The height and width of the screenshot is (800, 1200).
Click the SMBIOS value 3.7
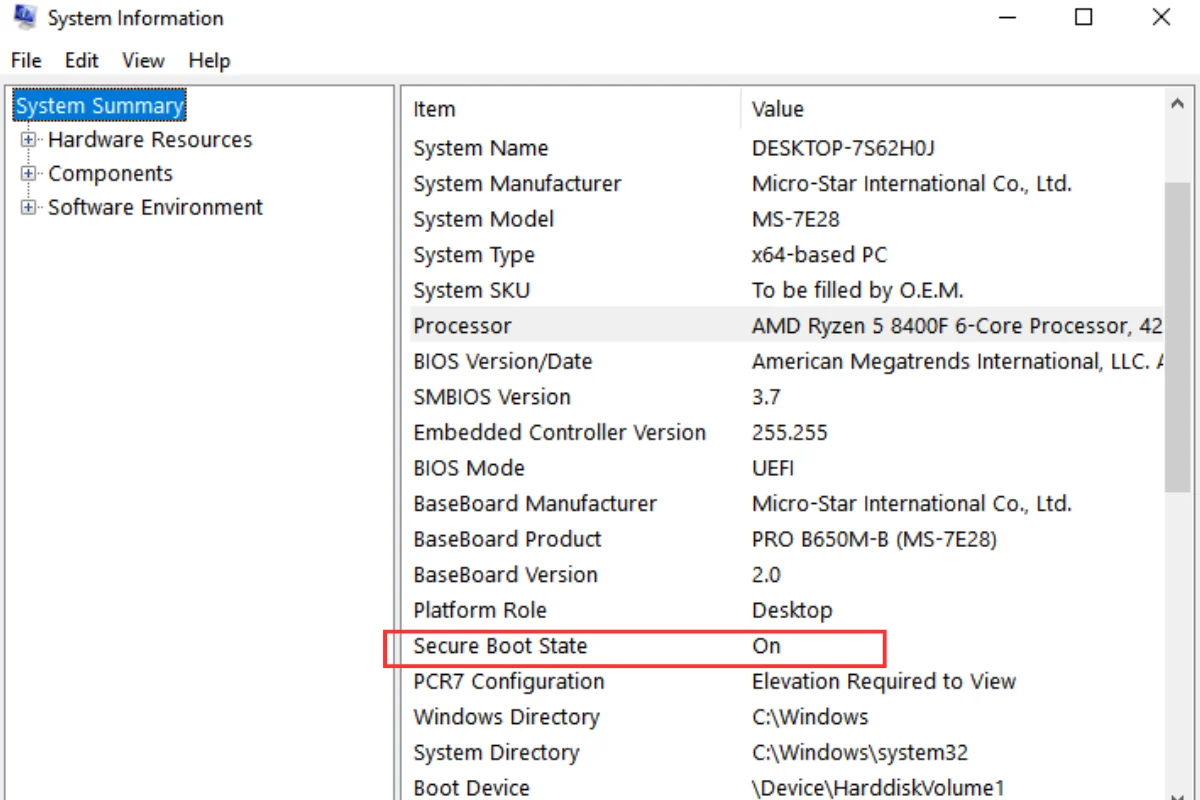[x=766, y=397]
